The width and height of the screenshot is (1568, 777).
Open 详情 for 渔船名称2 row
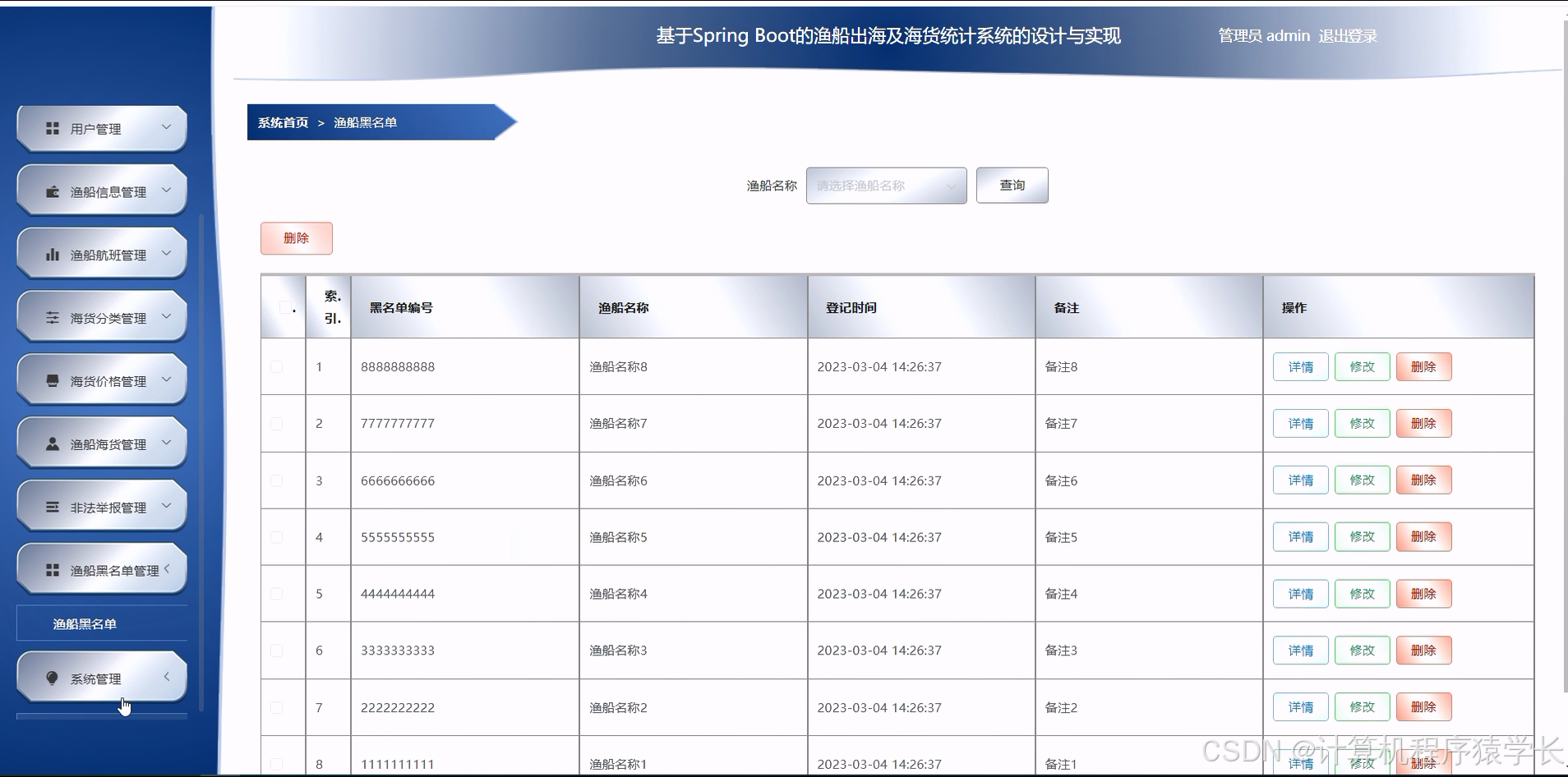[x=1300, y=707]
